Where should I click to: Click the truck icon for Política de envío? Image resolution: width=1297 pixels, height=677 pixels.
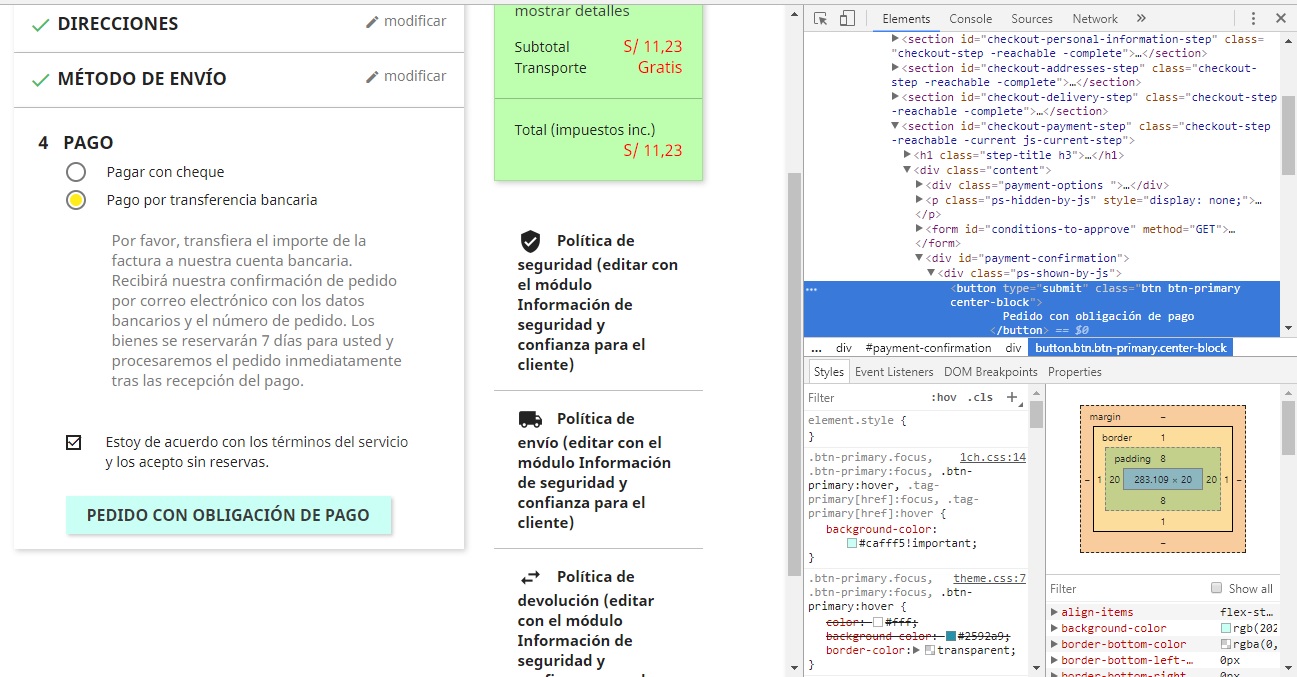pyautogui.click(x=530, y=419)
